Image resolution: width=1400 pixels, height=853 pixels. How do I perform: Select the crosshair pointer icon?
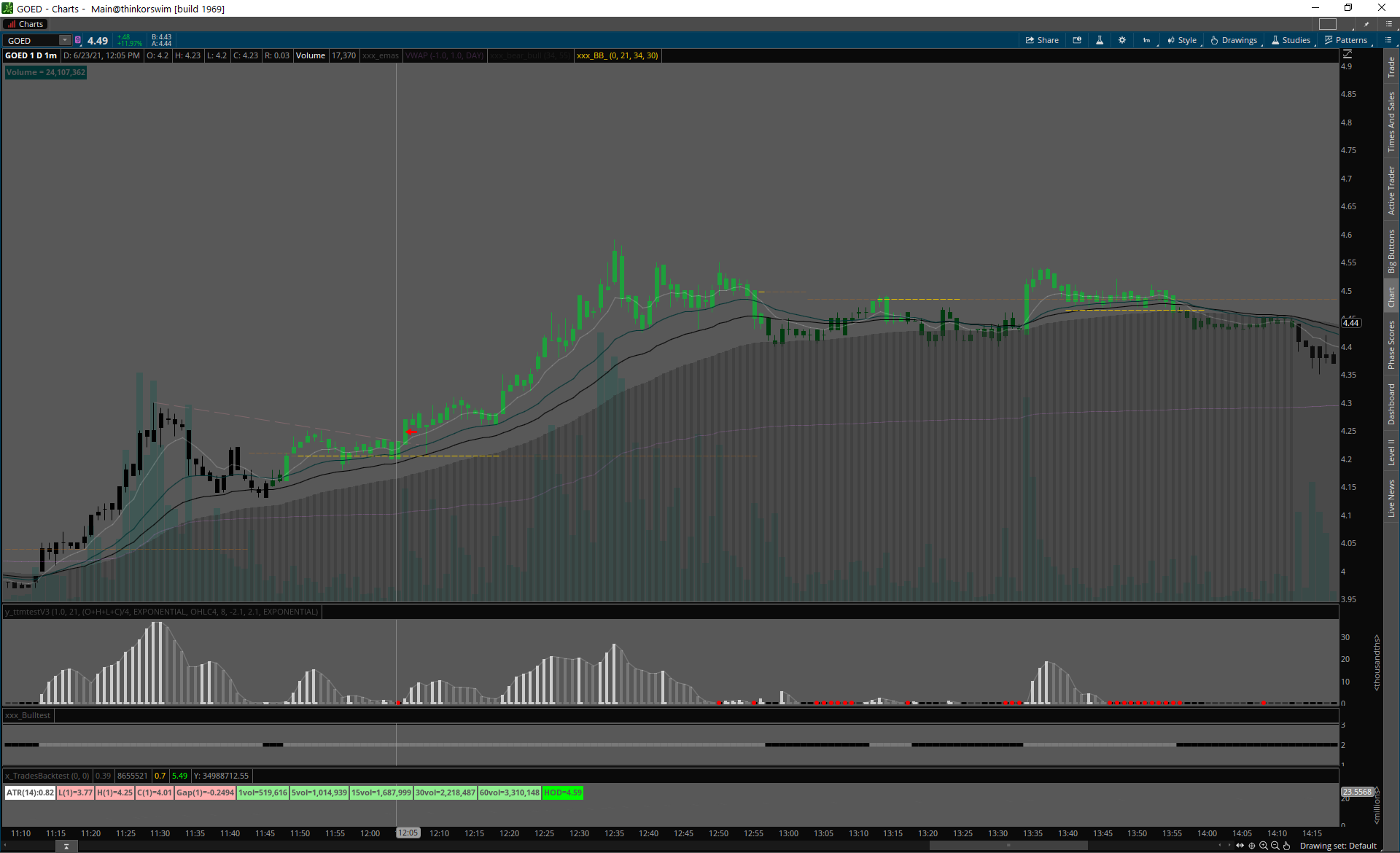click(1252, 846)
